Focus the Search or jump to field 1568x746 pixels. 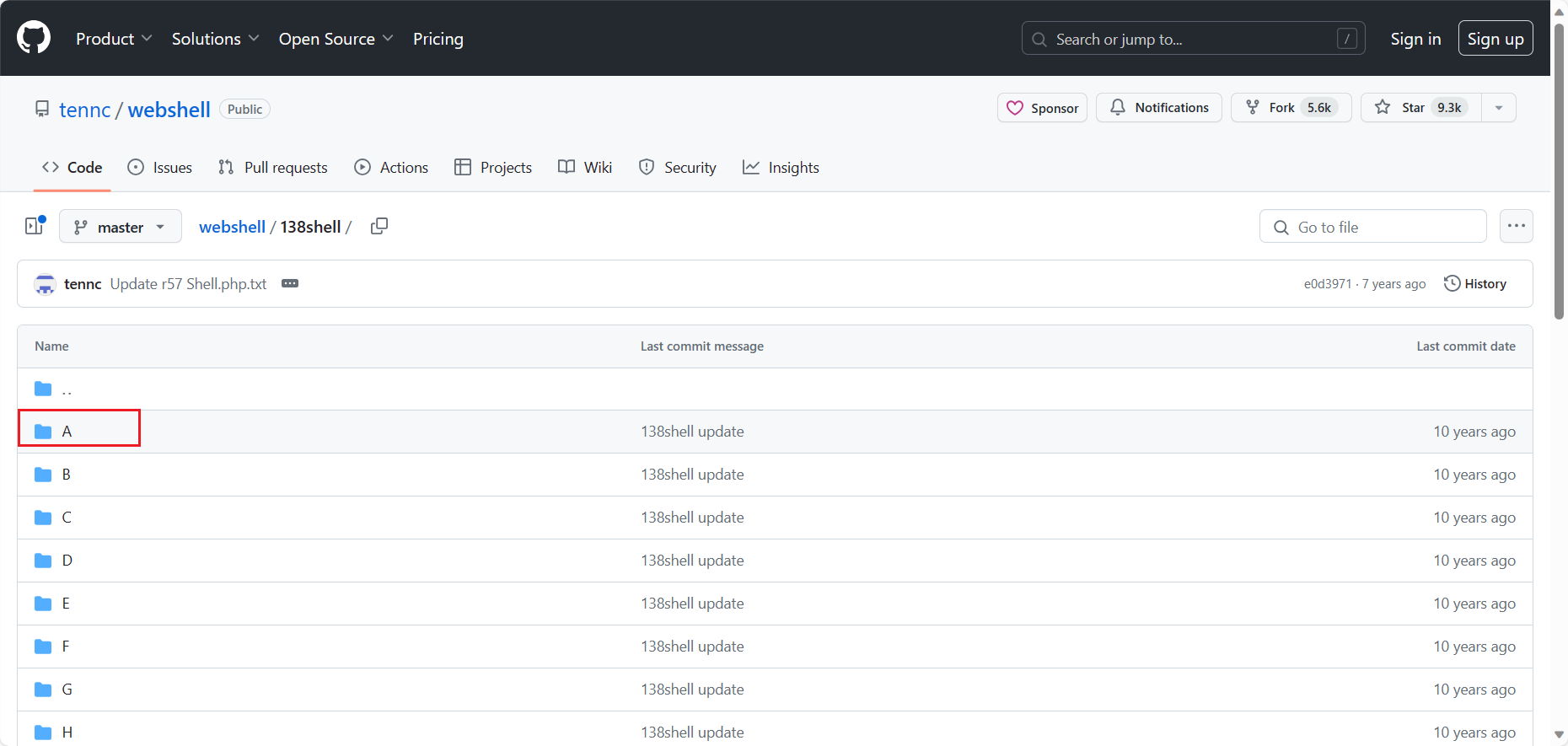(1193, 39)
